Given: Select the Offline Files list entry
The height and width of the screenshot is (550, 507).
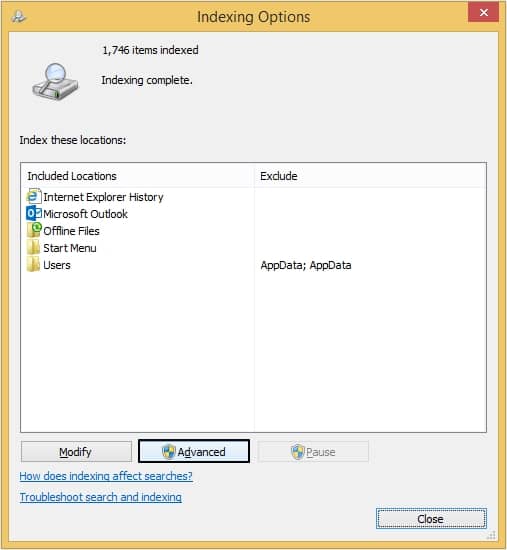Looking at the screenshot, I should (x=72, y=231).
